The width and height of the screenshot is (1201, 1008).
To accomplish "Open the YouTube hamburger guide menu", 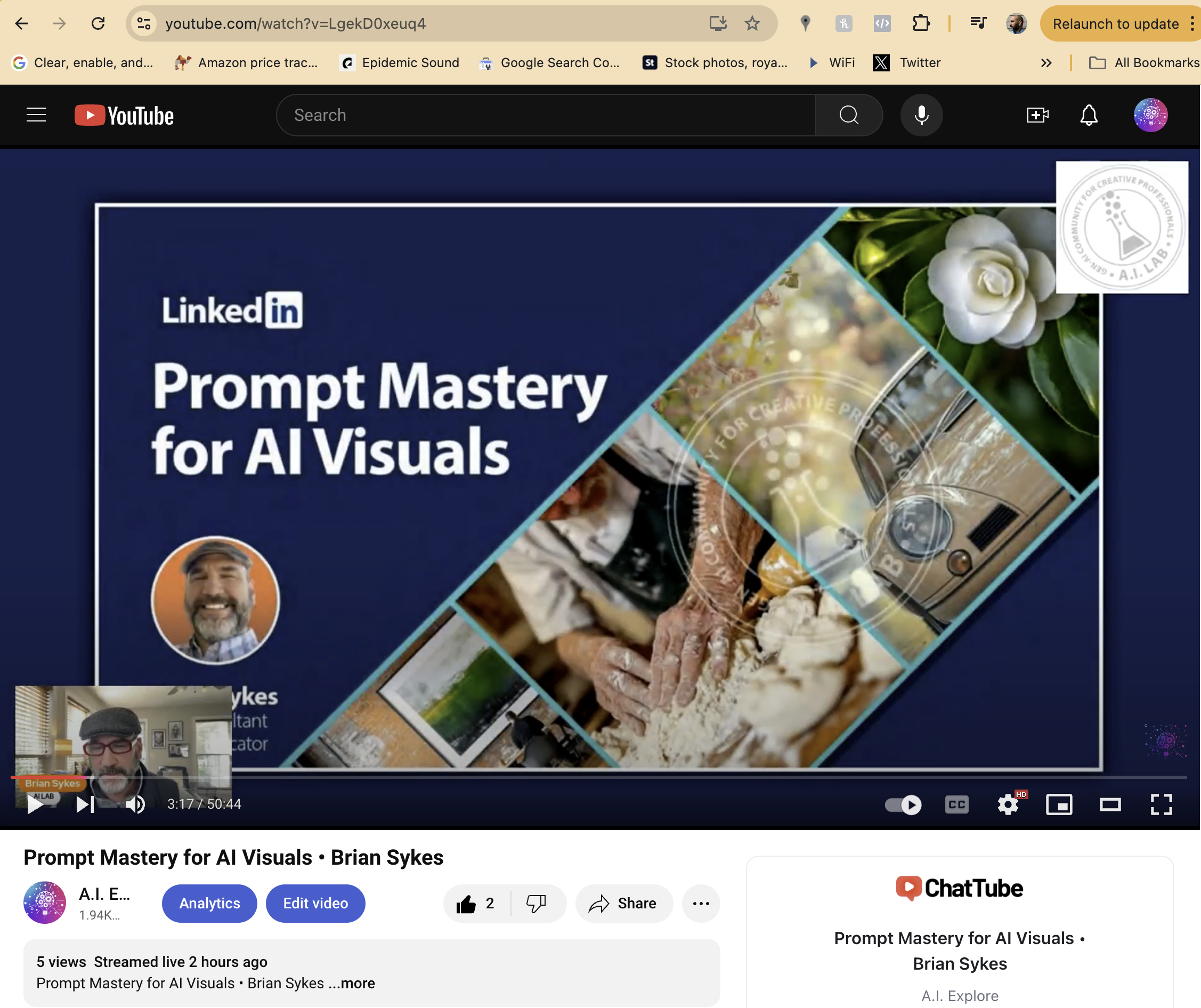I will pyautogui.click(x=36, y=115).
